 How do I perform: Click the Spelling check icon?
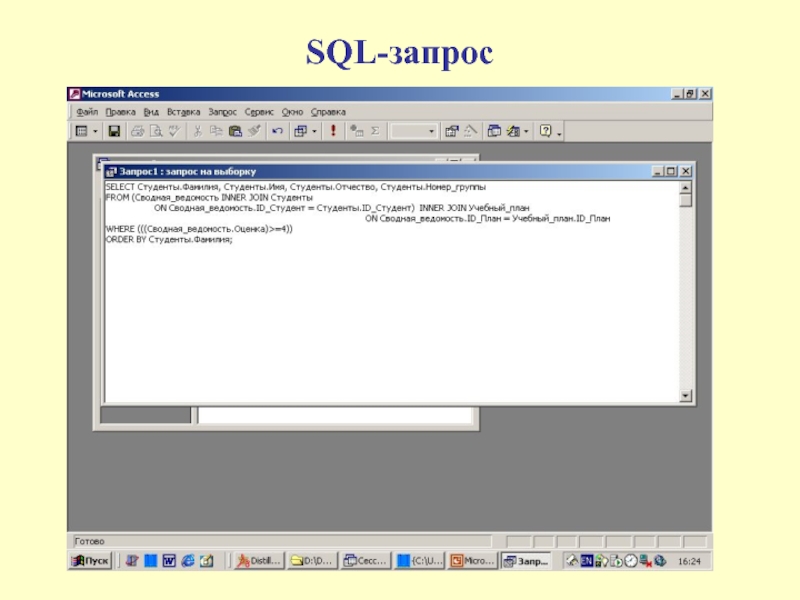click(x=174, y=131)
